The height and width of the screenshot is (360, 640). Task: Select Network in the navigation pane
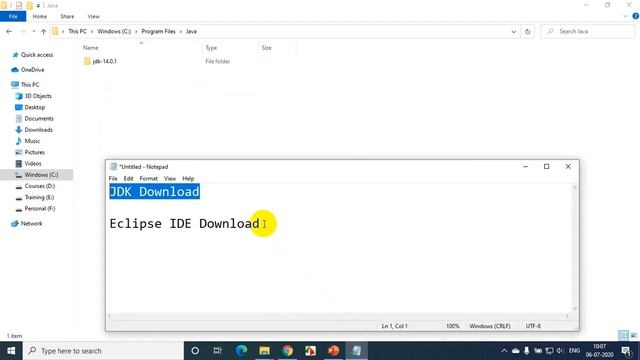(27, 224)
